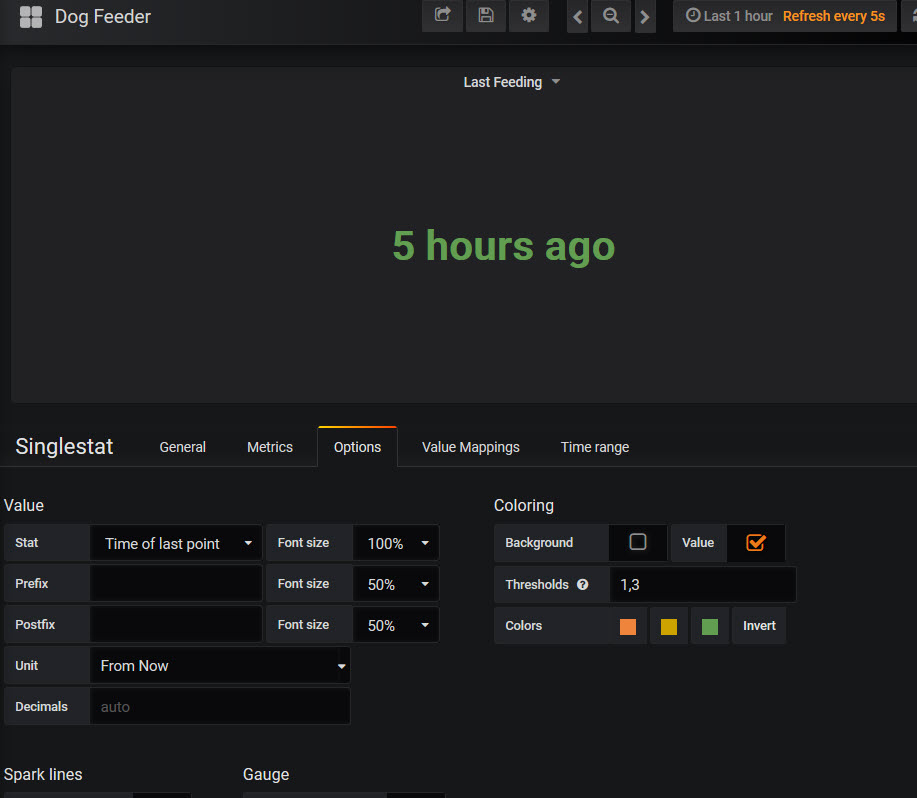
Task: Click the share dashboard icon
Action: click(x=442, y=16)
